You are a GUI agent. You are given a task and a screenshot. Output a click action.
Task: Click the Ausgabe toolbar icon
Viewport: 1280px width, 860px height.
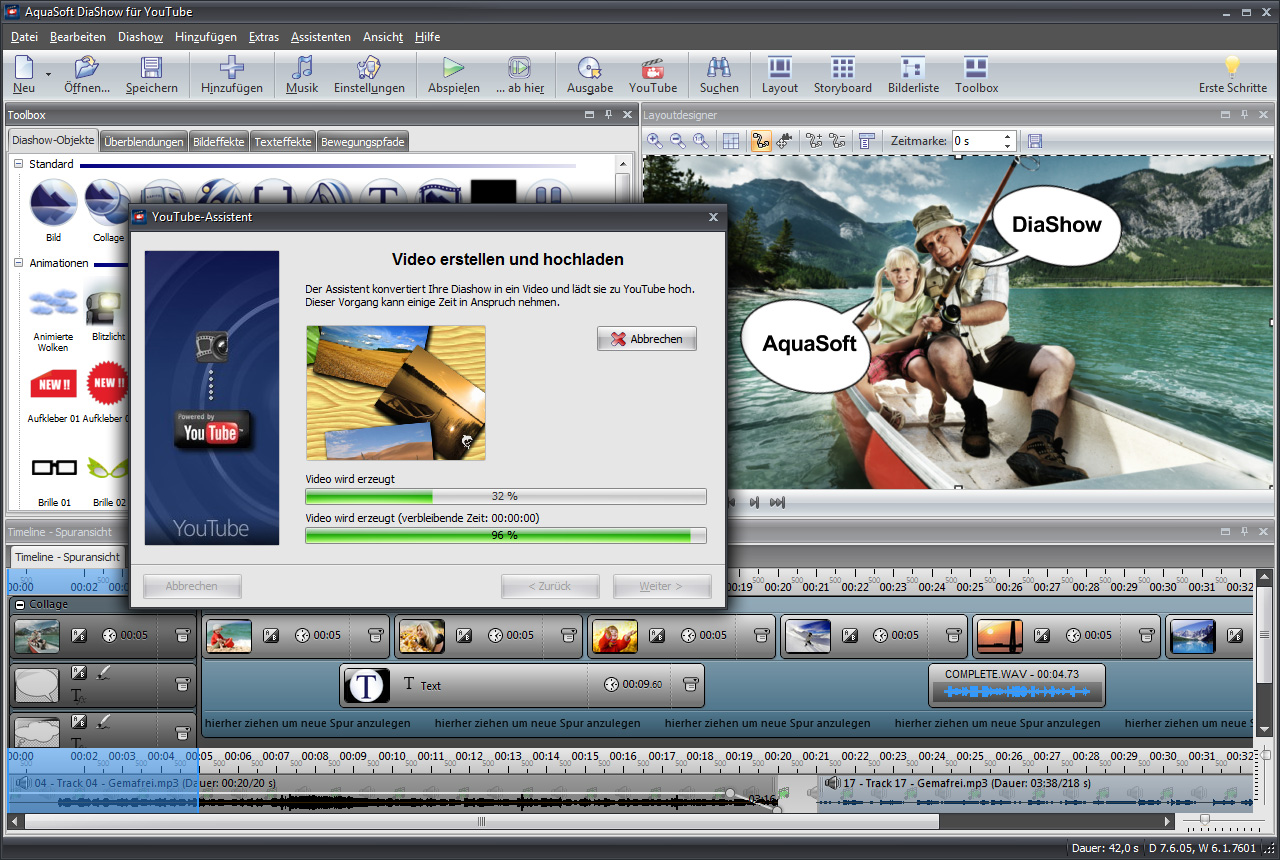(x=590, y=68)
